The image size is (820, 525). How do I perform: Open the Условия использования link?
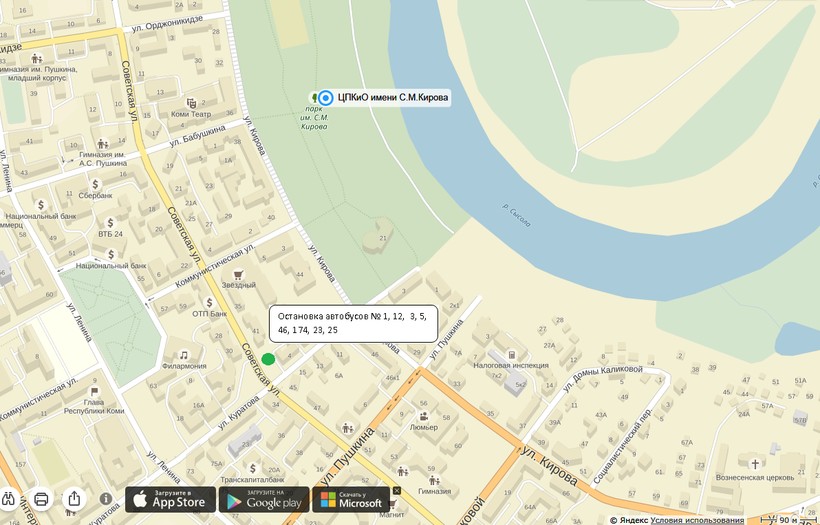tap(697, 520)
